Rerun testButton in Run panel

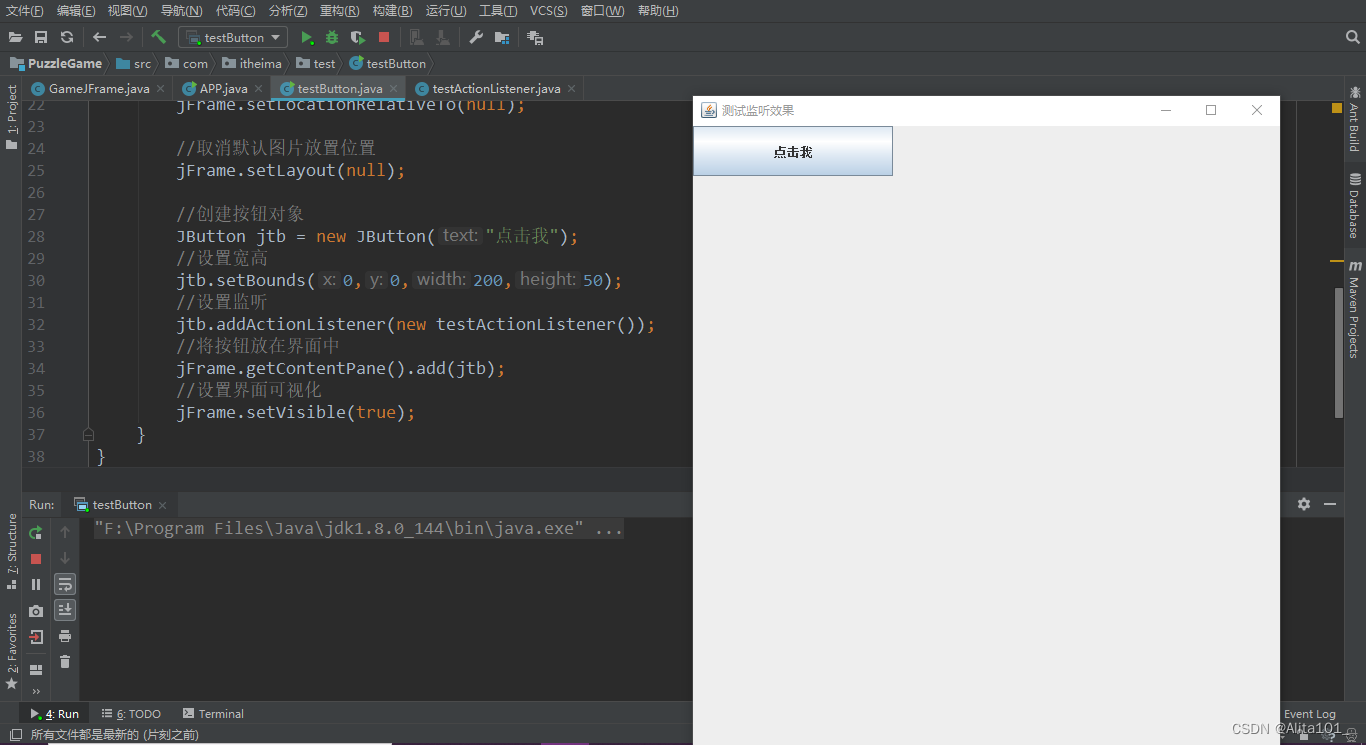36,532
